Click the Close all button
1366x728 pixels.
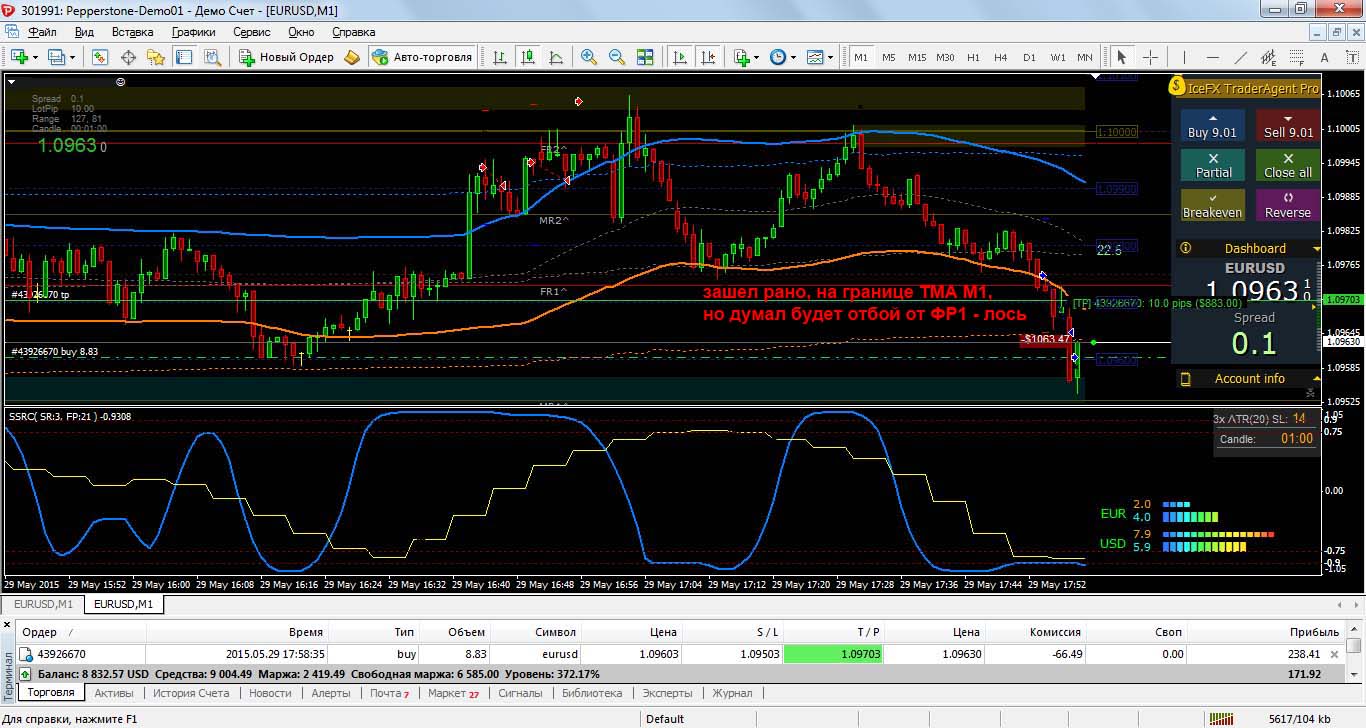coord(1288,165)
